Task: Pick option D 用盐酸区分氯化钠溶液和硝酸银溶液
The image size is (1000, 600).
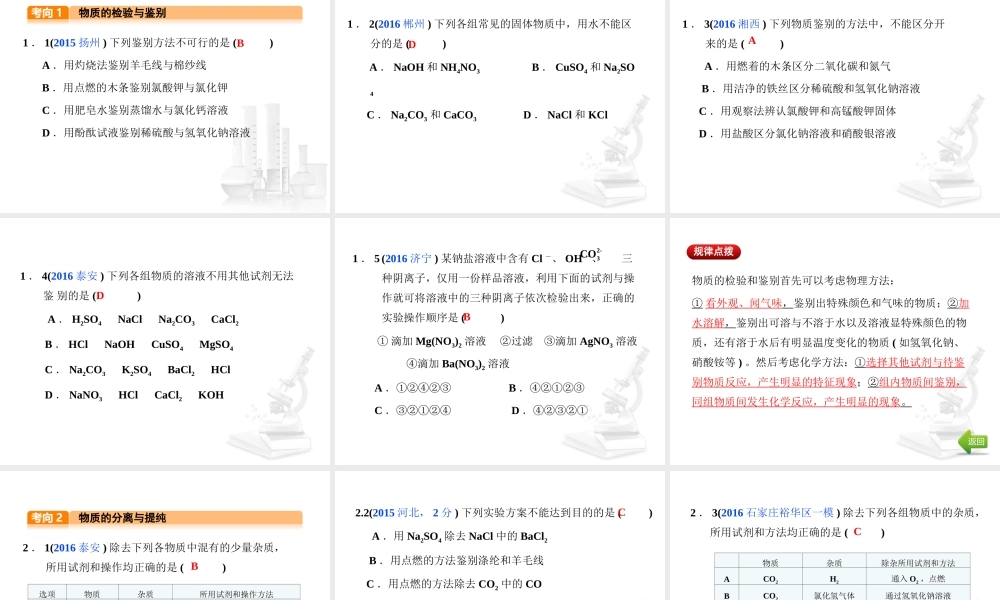Action: click(797, 133)
